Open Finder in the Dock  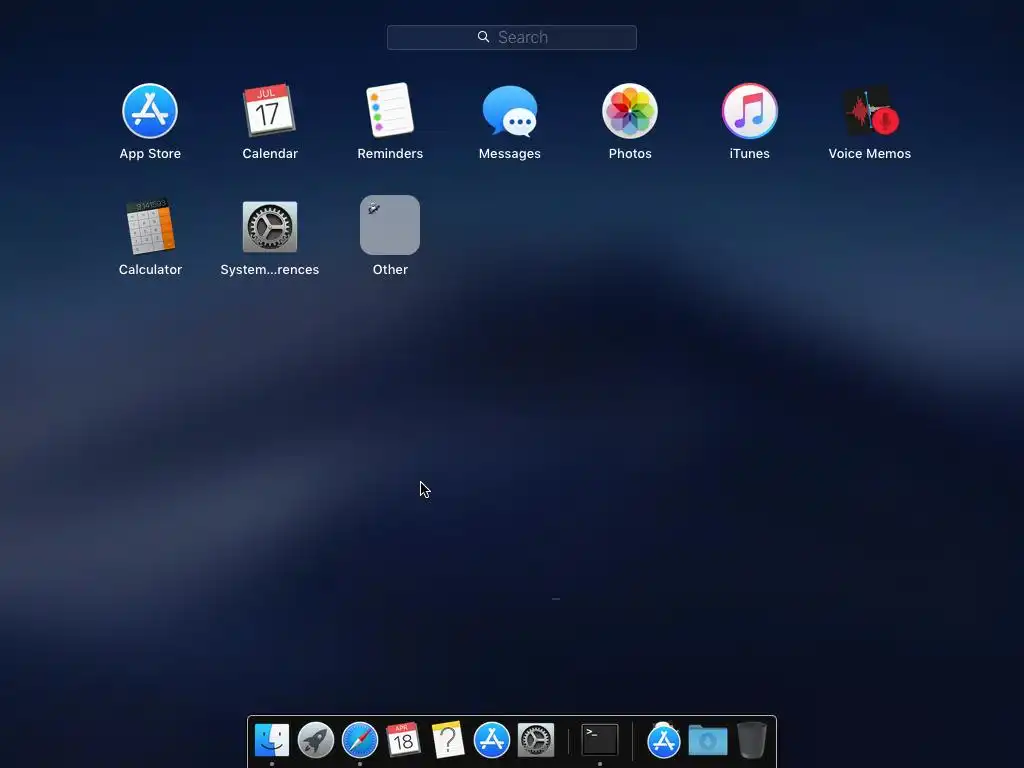[x=272, y=740]
